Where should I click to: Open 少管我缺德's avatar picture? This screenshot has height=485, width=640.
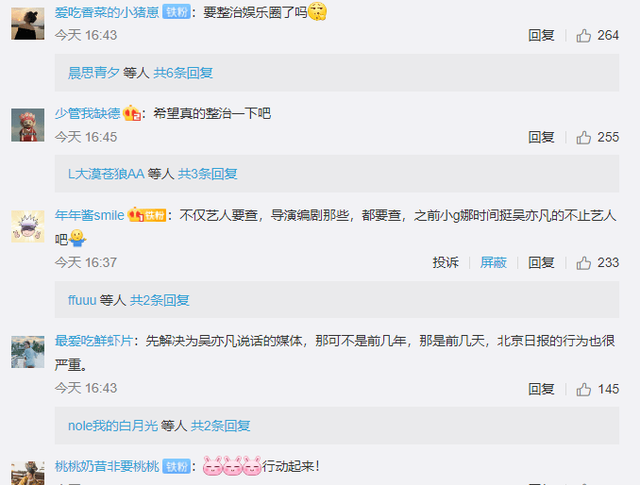pos(28,125)
